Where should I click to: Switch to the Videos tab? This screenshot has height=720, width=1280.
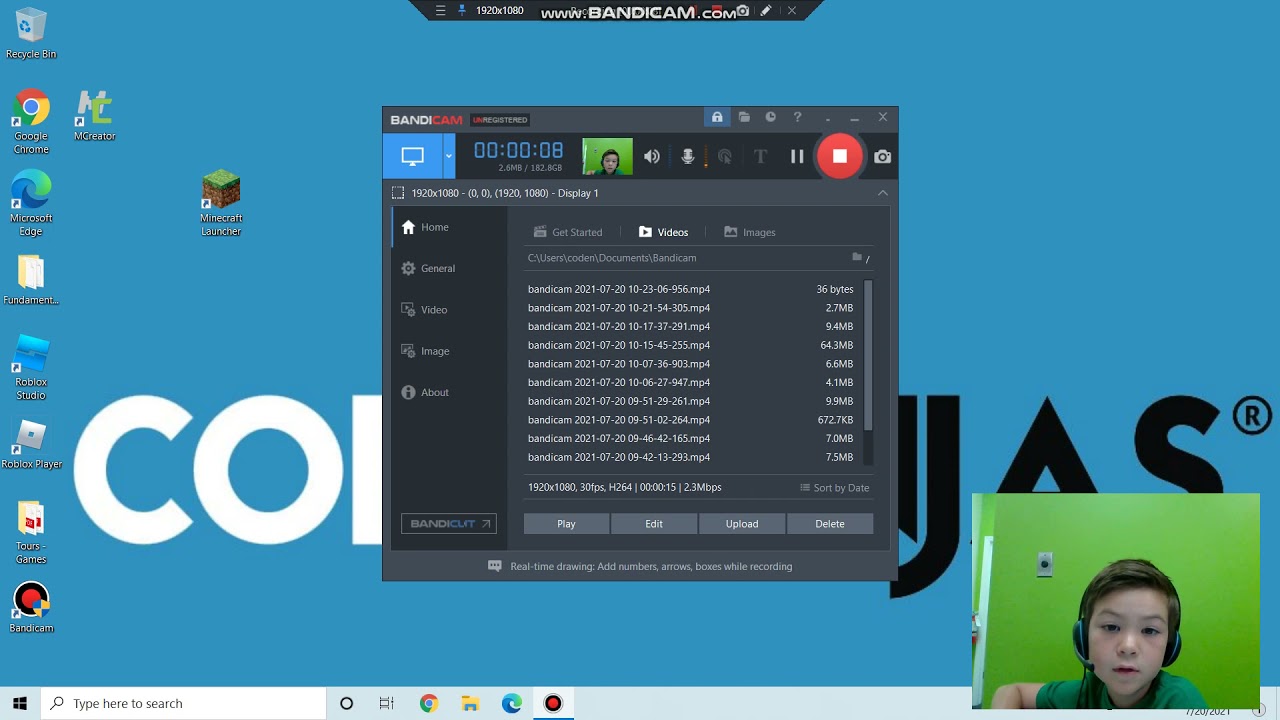click(663, 232)
